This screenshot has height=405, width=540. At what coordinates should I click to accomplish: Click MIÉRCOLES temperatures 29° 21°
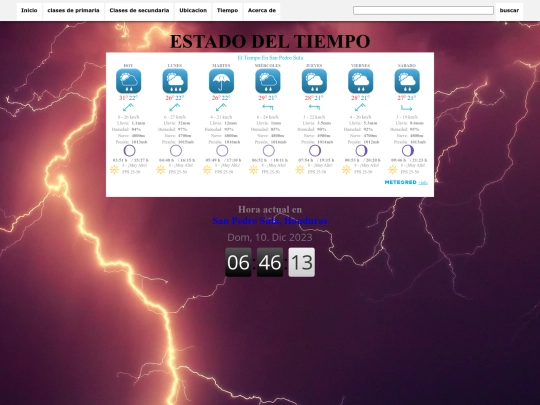(x=268, y=98)
